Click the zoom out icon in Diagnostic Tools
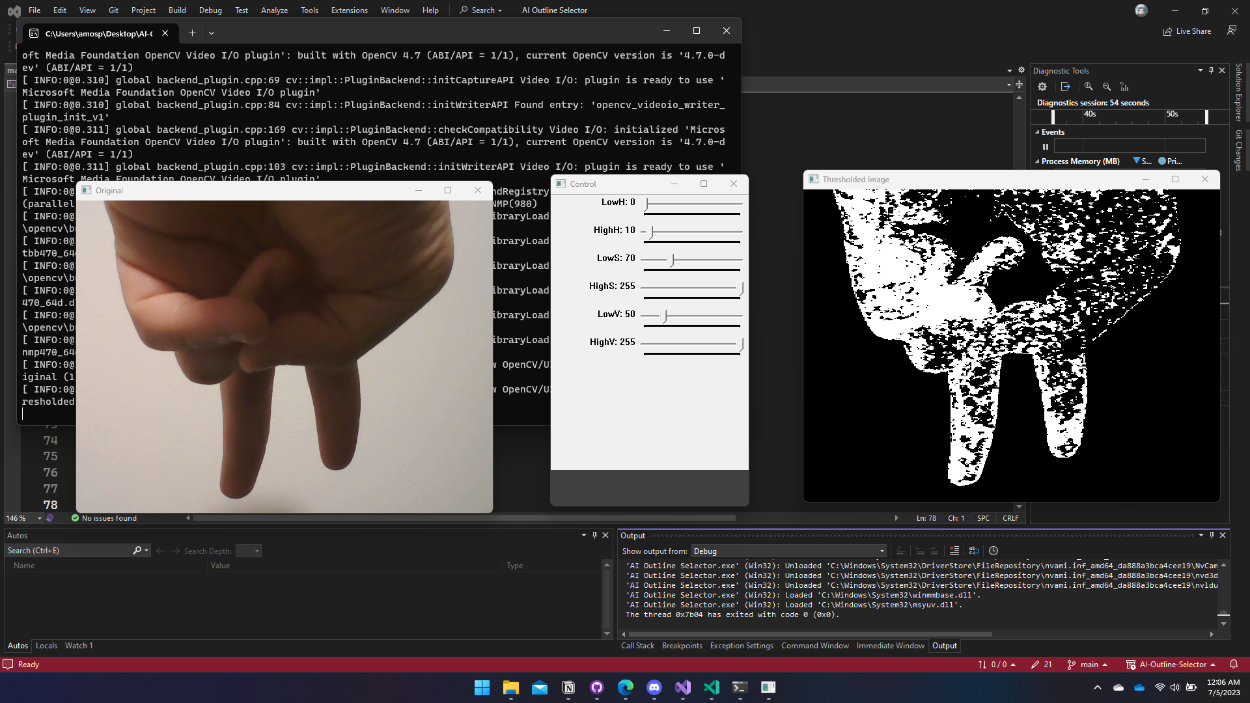The height and width of the screenshot is (703, 1250). click(1106, 87)
